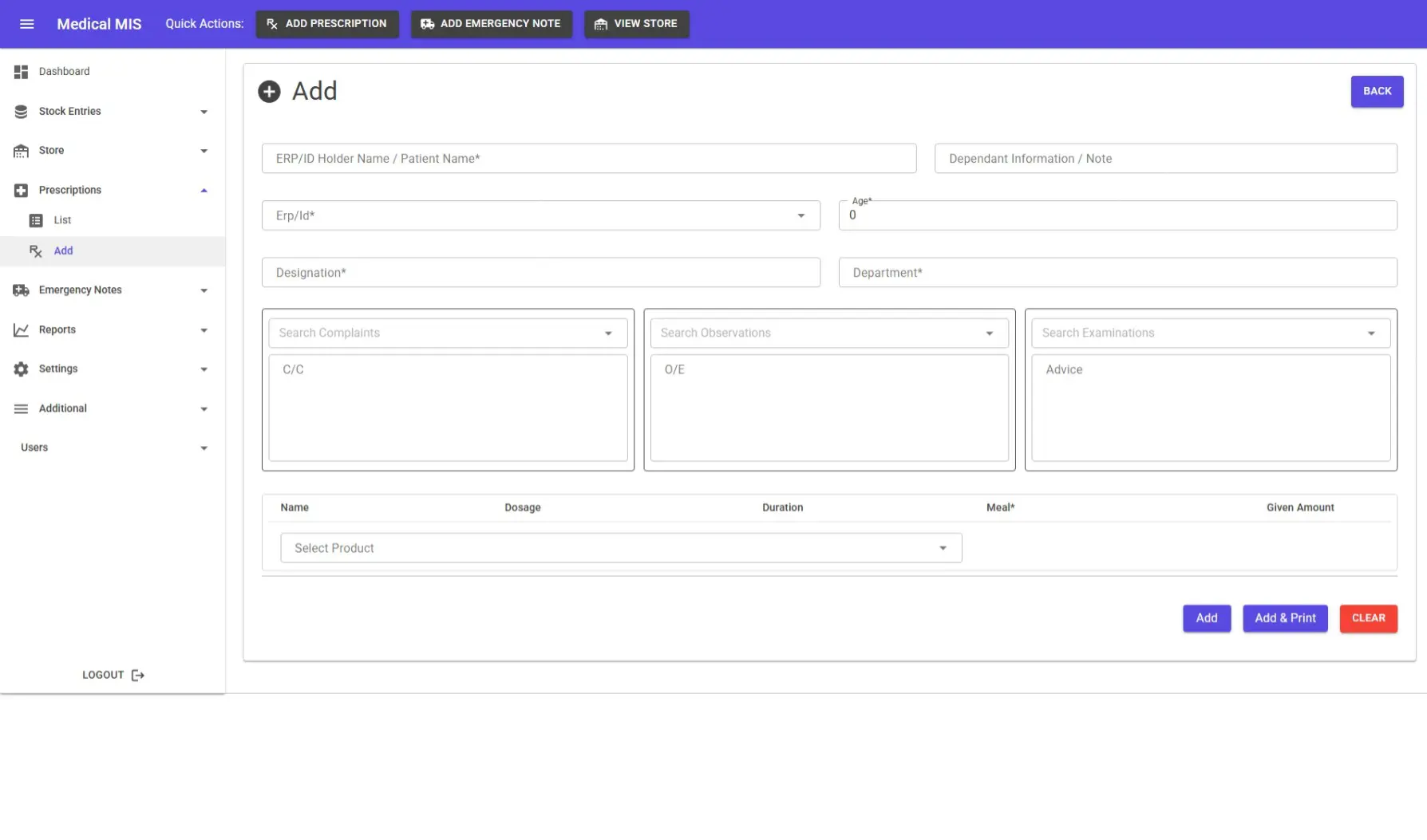Click the ADD EMERGENCY NOTE quick action
Viewport: 1427px width, 840px height.
[x=491, y=24]
